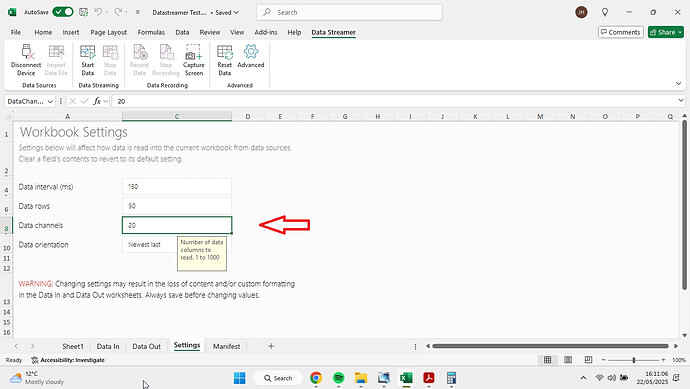Collapse the ribbon with chevron arrow
This screenshot has height=389, width=690.
point(678,83)
